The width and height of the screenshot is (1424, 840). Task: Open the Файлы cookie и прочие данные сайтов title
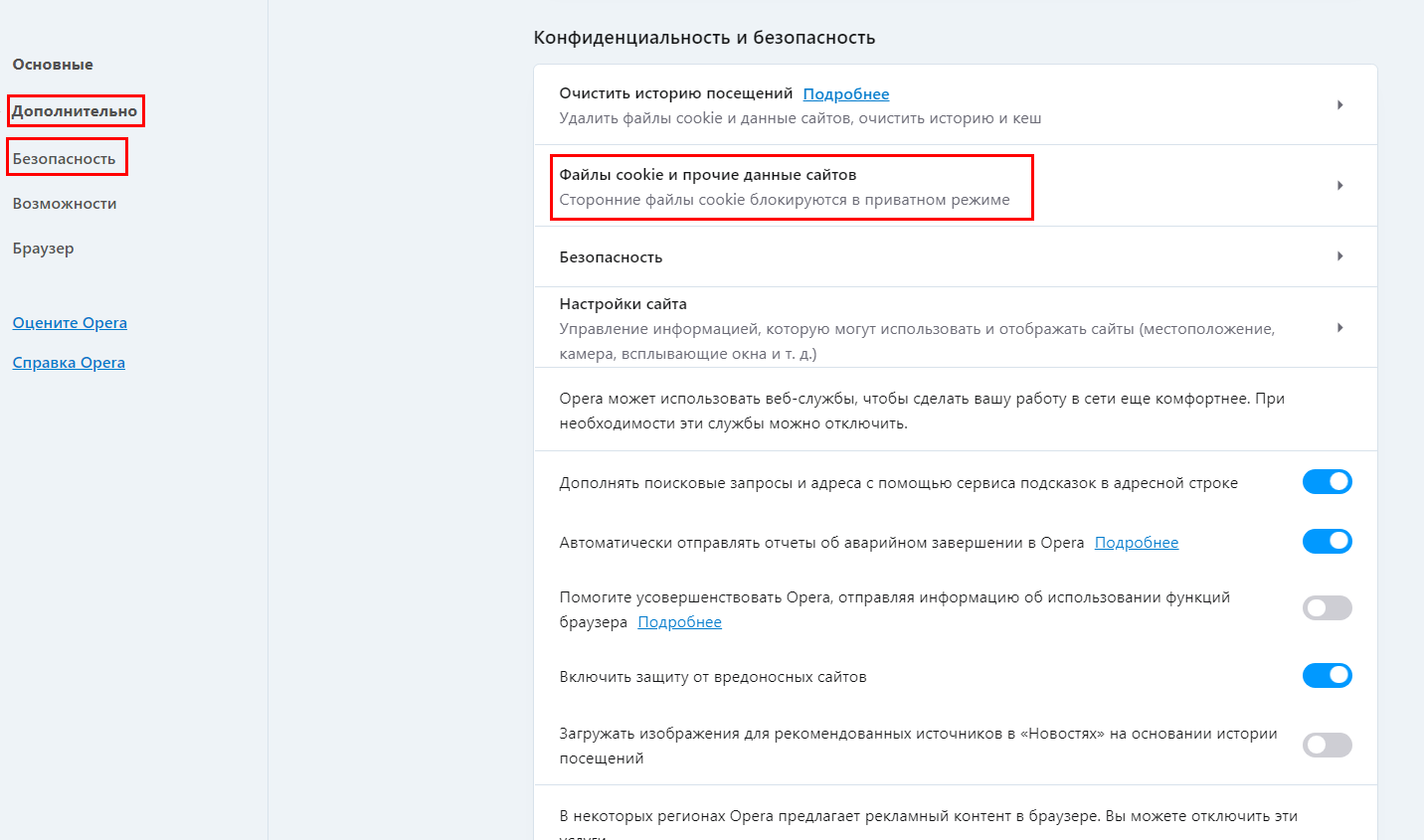(707, 175)
